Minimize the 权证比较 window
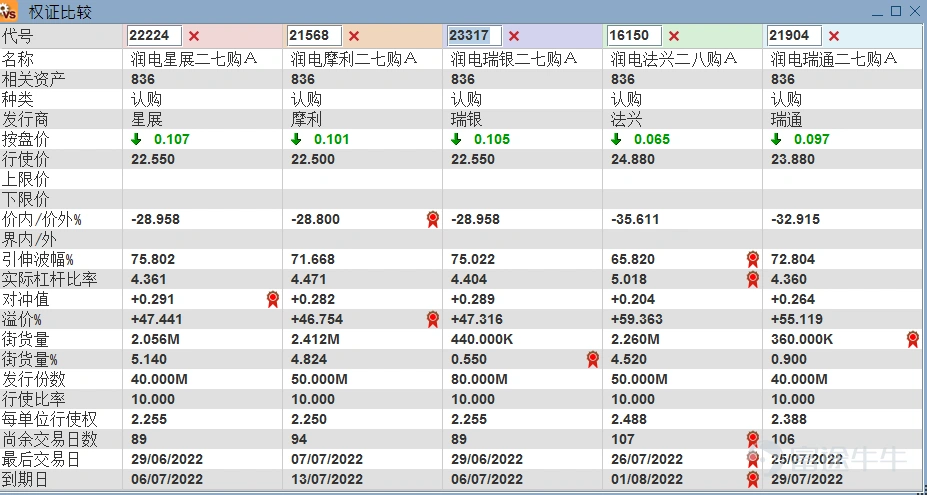Viewport: 927px width, 495px height. (879, 12)
